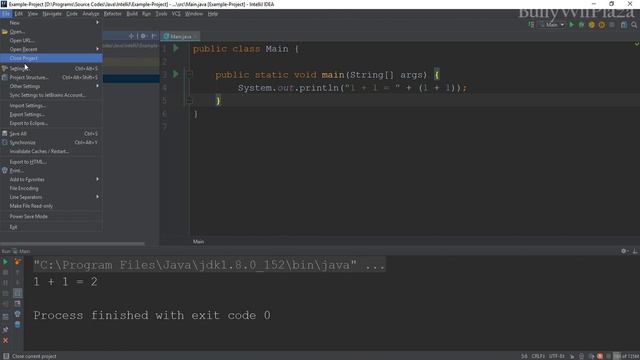Expand the Open Recent submenu
The image size is (640, 360).
click(51, 49)
